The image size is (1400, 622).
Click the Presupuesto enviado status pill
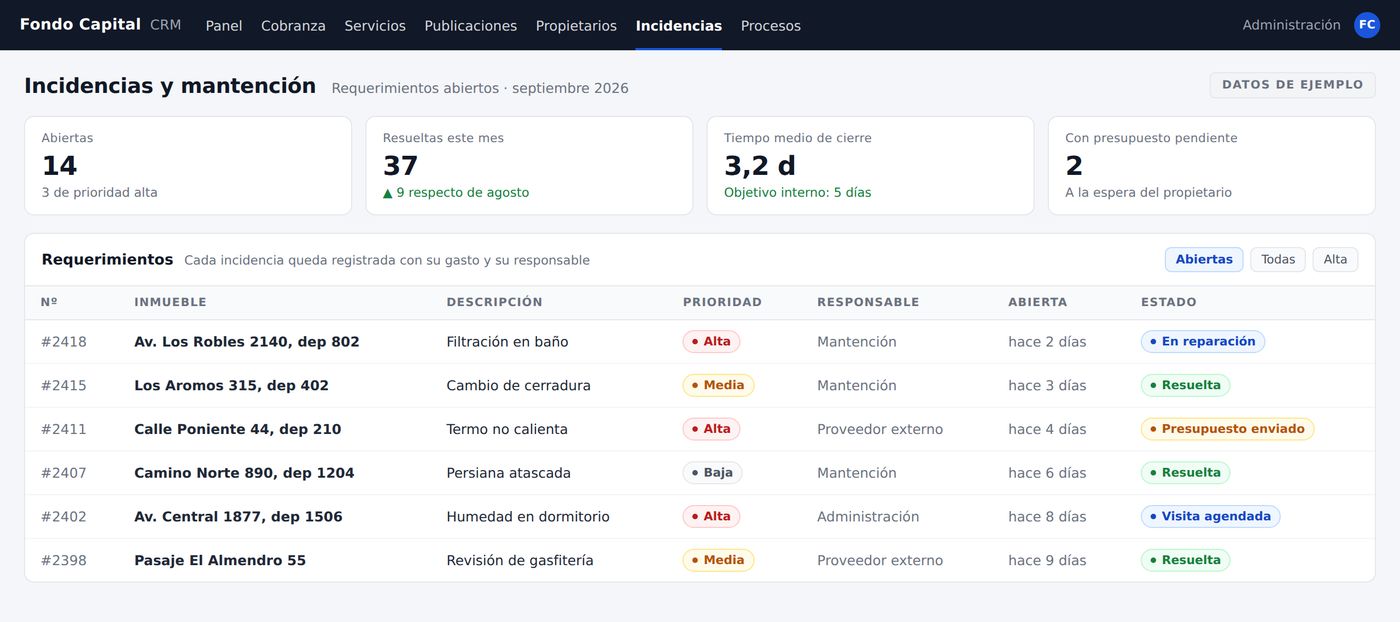click(1227, 429)
